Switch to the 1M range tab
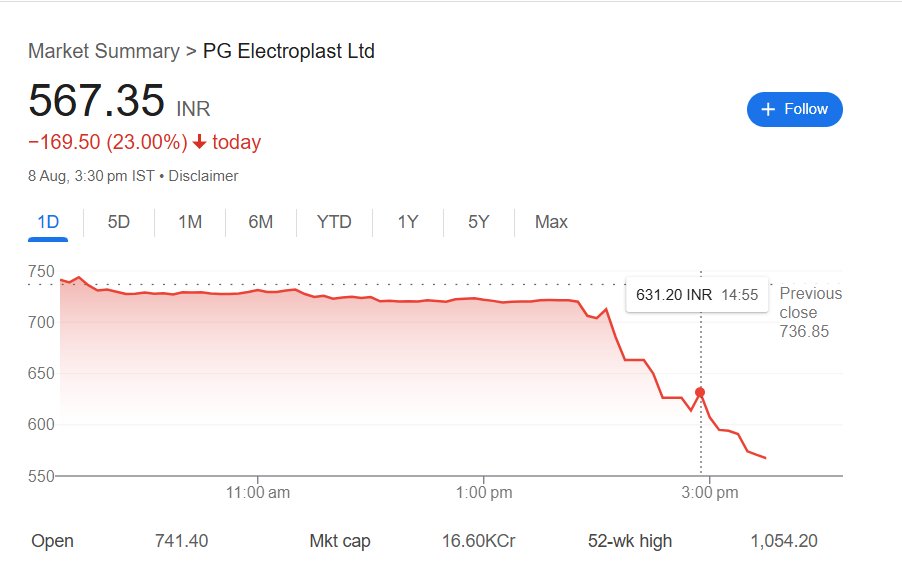 pos(190,222)
